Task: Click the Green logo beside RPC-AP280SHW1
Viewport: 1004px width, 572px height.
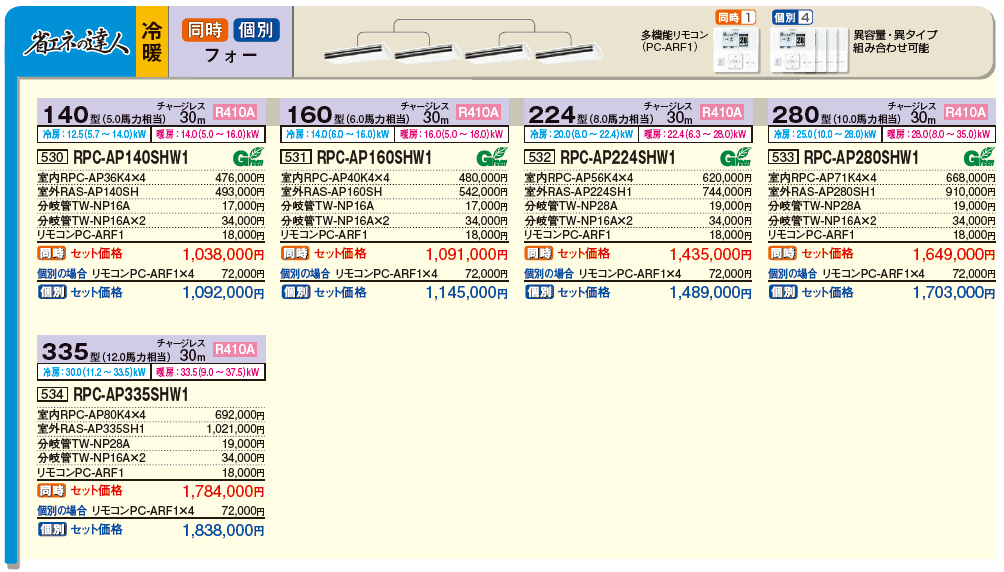Action: 980,157
